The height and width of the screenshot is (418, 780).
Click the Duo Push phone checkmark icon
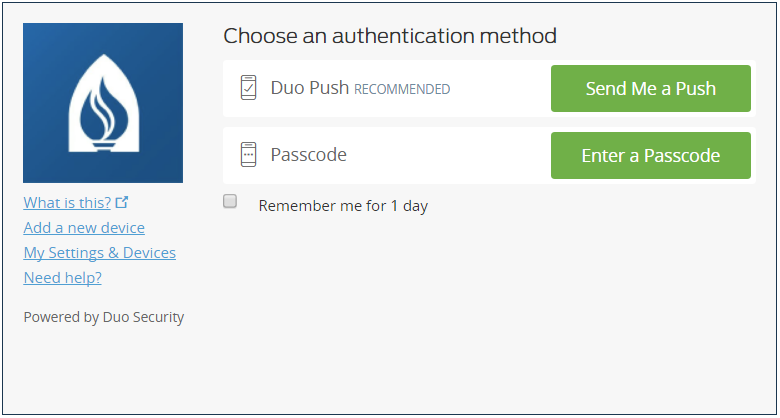pyautogui.click(x=248, y=88)
